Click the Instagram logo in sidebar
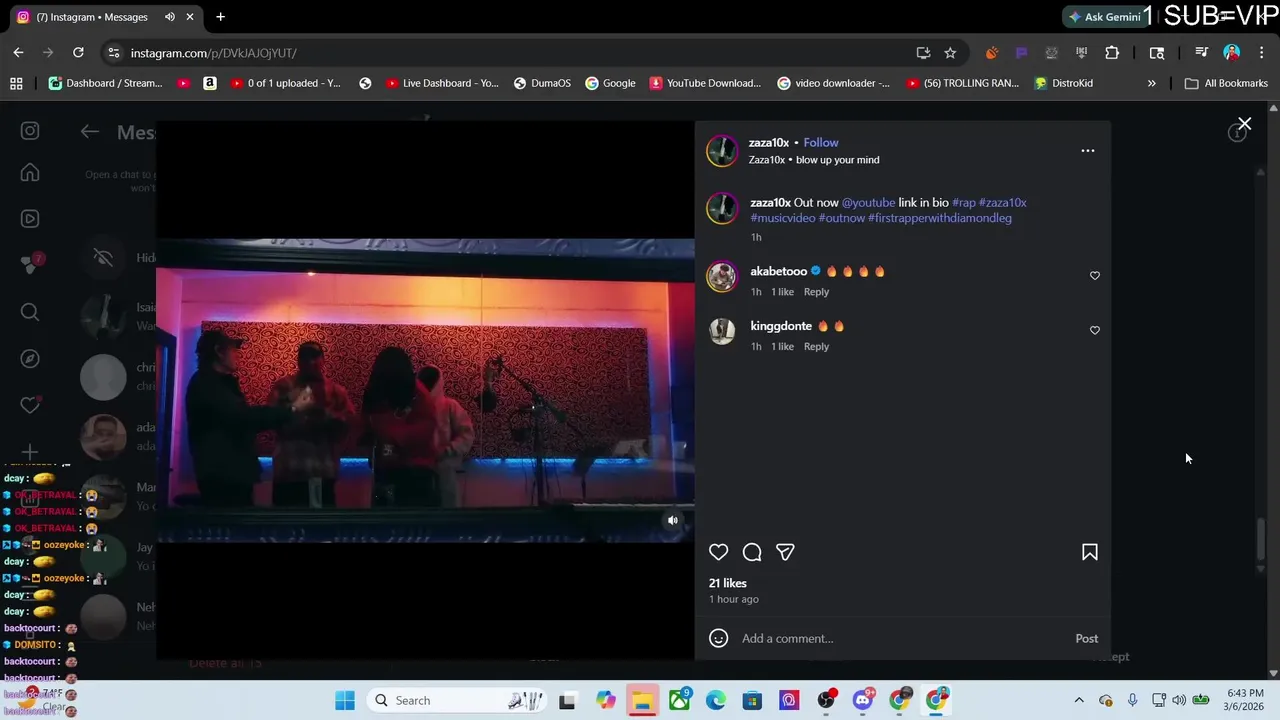Screen dimensions: 1280x720 point(30,131)
